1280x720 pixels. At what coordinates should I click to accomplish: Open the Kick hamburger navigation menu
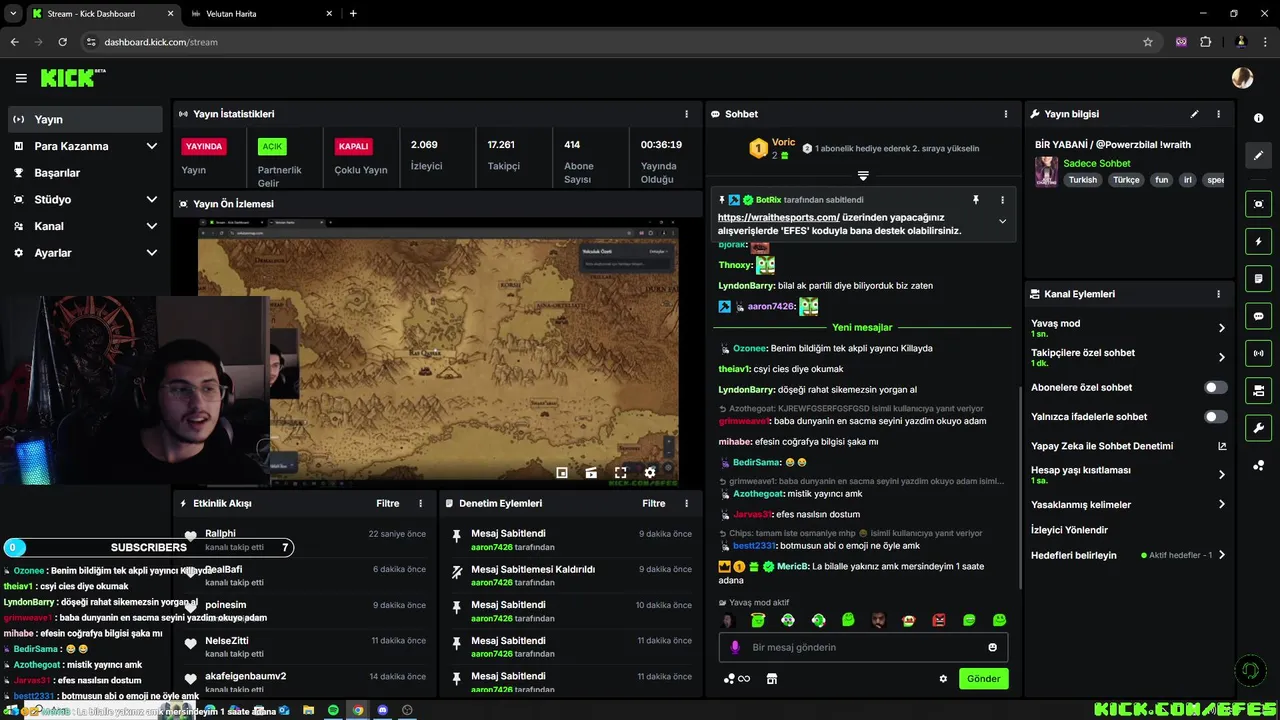[21, 78]
